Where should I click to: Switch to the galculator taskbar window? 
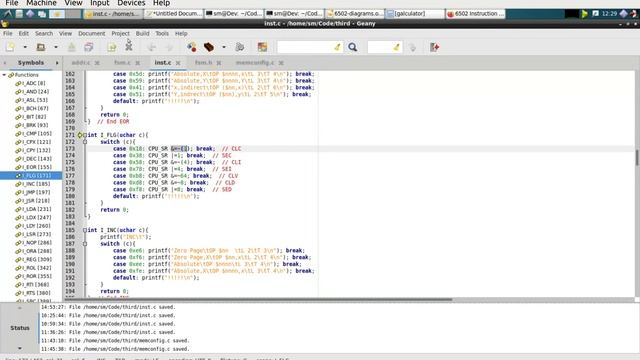(x=415, y=13)
